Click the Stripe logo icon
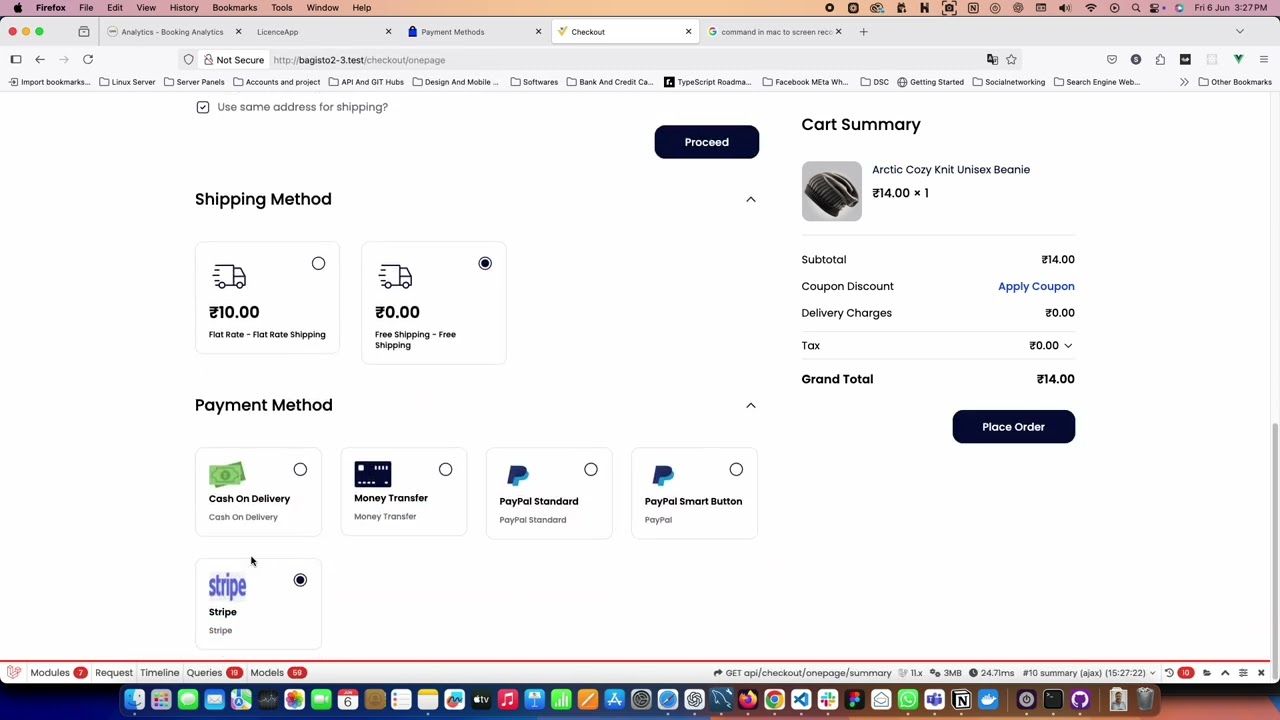The width and height of the screenshot is (1280, 720). (x=227, y=586)
